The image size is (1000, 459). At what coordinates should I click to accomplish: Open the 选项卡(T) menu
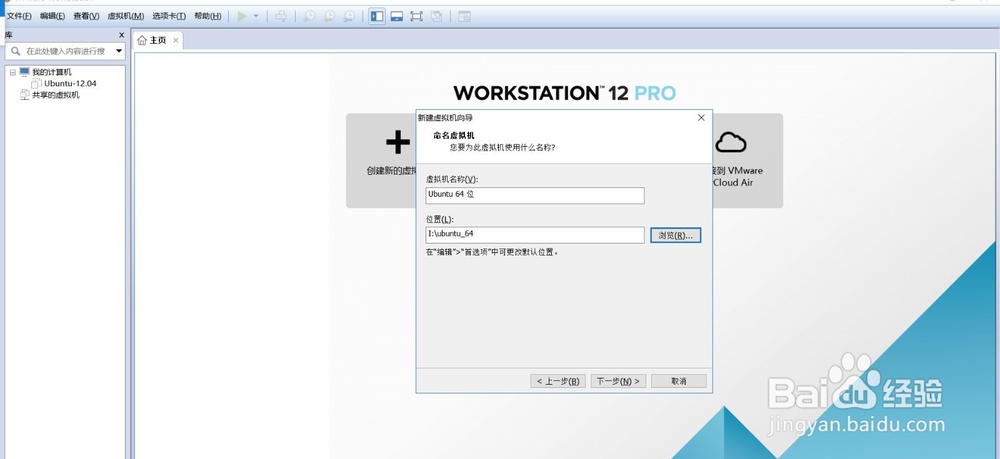(169, 16)
